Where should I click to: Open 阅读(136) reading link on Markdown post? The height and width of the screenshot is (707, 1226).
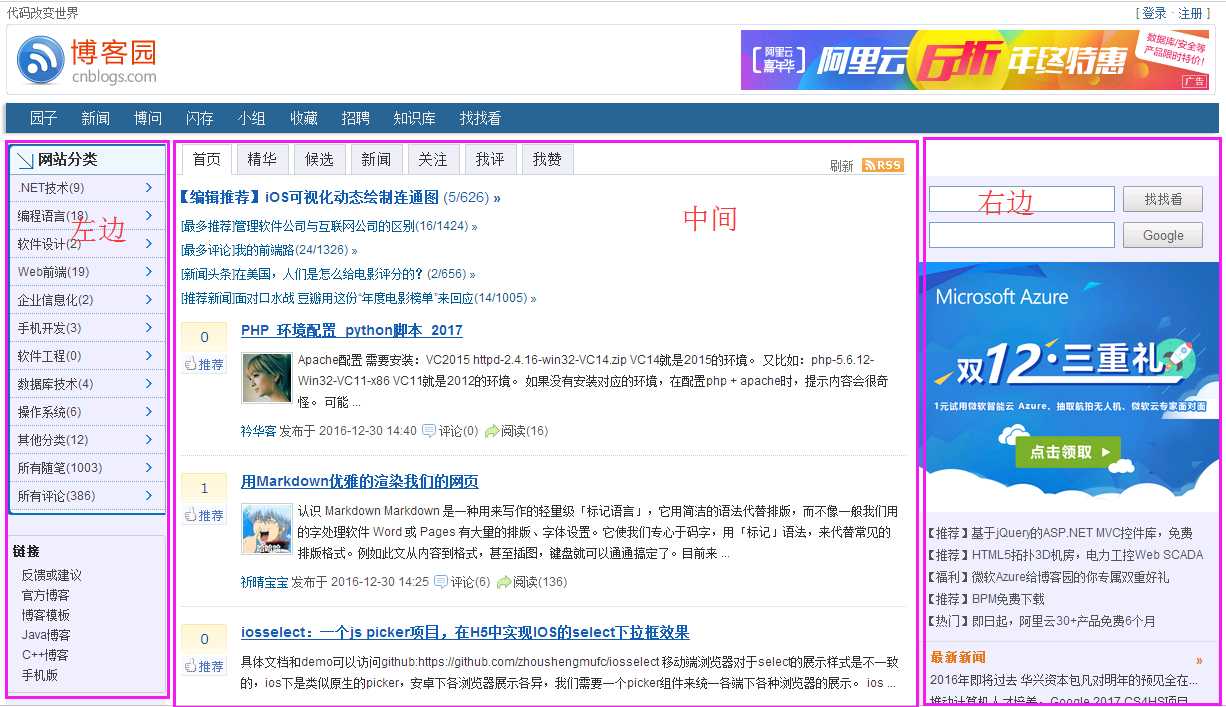(x=532, y=582)
